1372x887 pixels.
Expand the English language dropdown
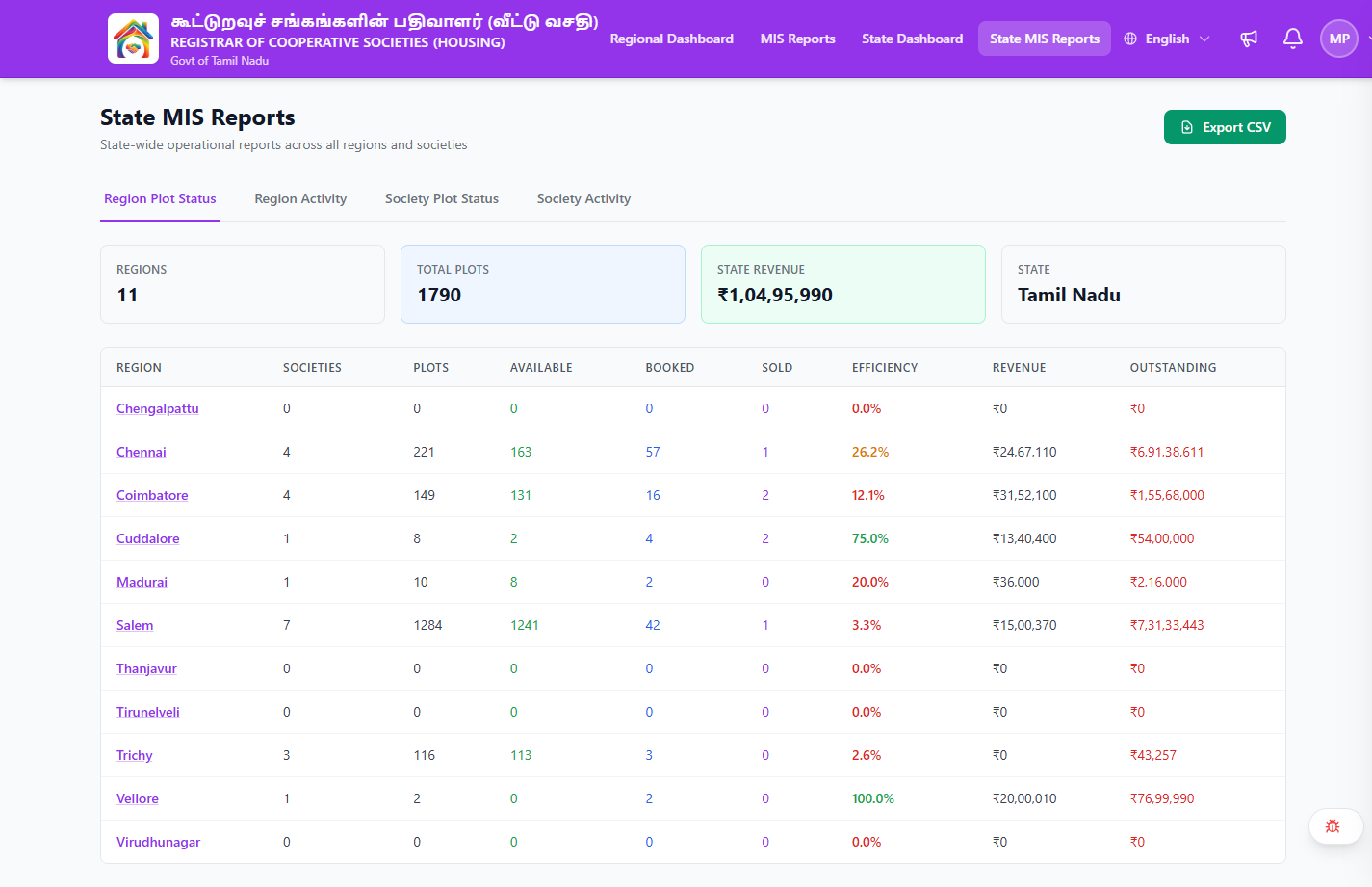1167,39
